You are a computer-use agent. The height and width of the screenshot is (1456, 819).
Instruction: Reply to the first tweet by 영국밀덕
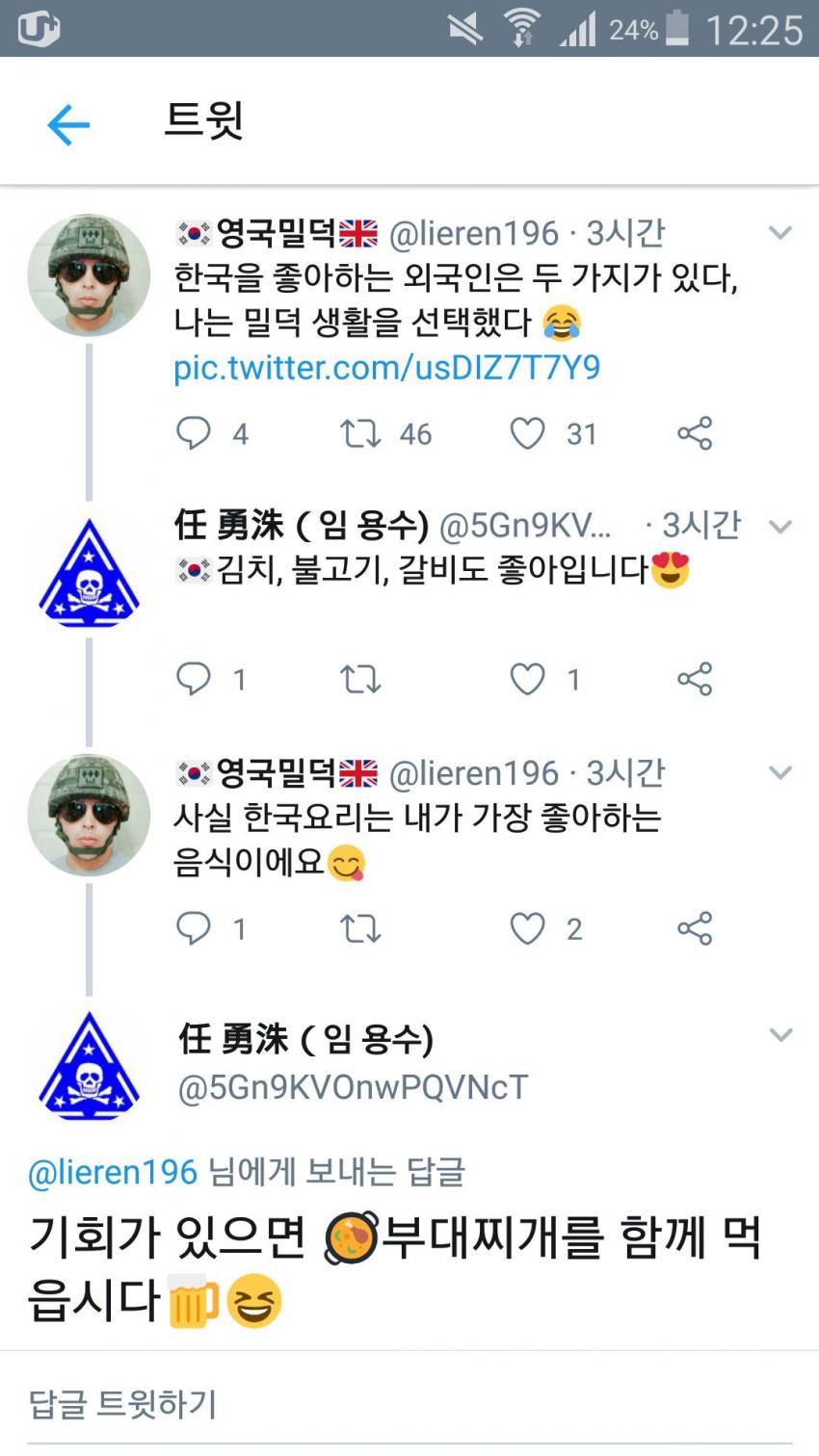pos(194,433)
